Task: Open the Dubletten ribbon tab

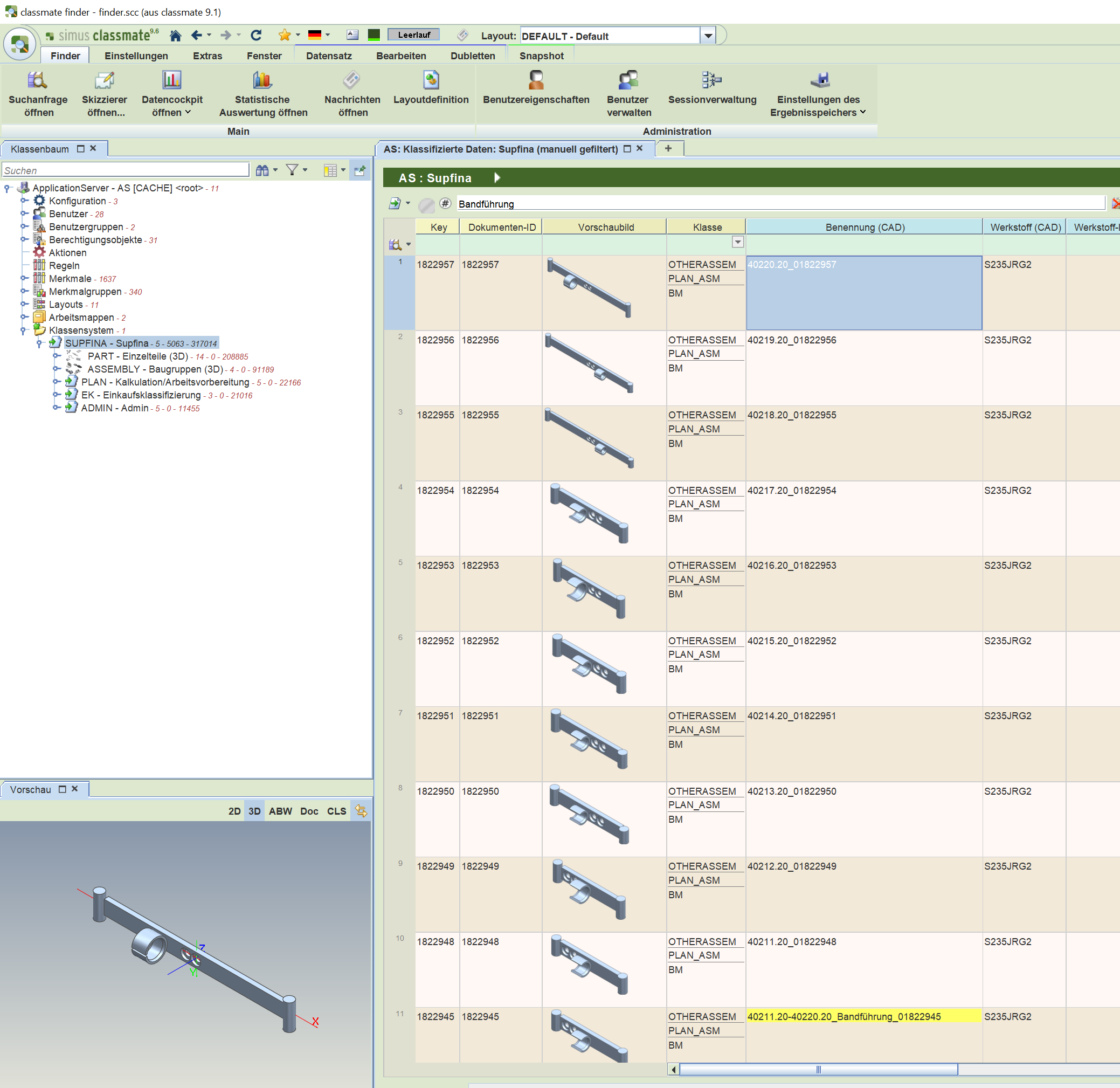Action: [x=473, y=56]
